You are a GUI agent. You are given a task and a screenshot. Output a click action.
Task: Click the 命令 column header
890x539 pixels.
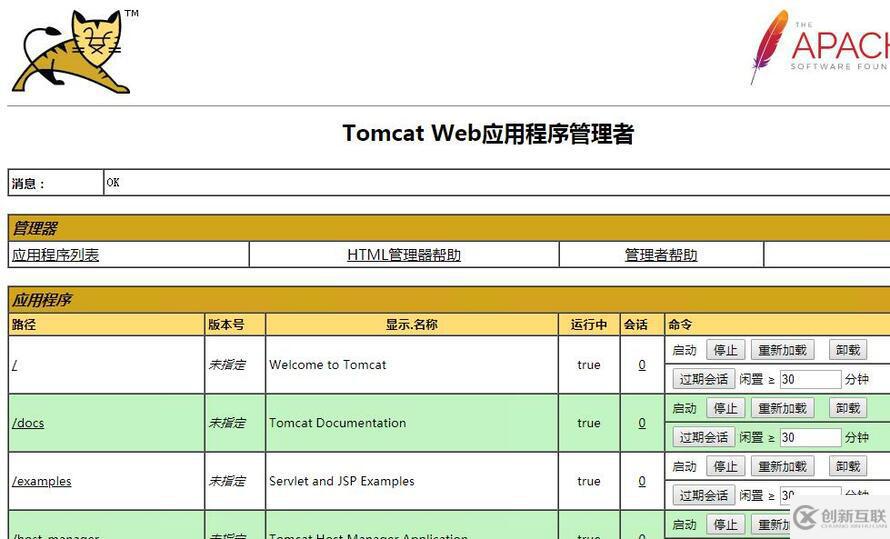click(680, 325)
